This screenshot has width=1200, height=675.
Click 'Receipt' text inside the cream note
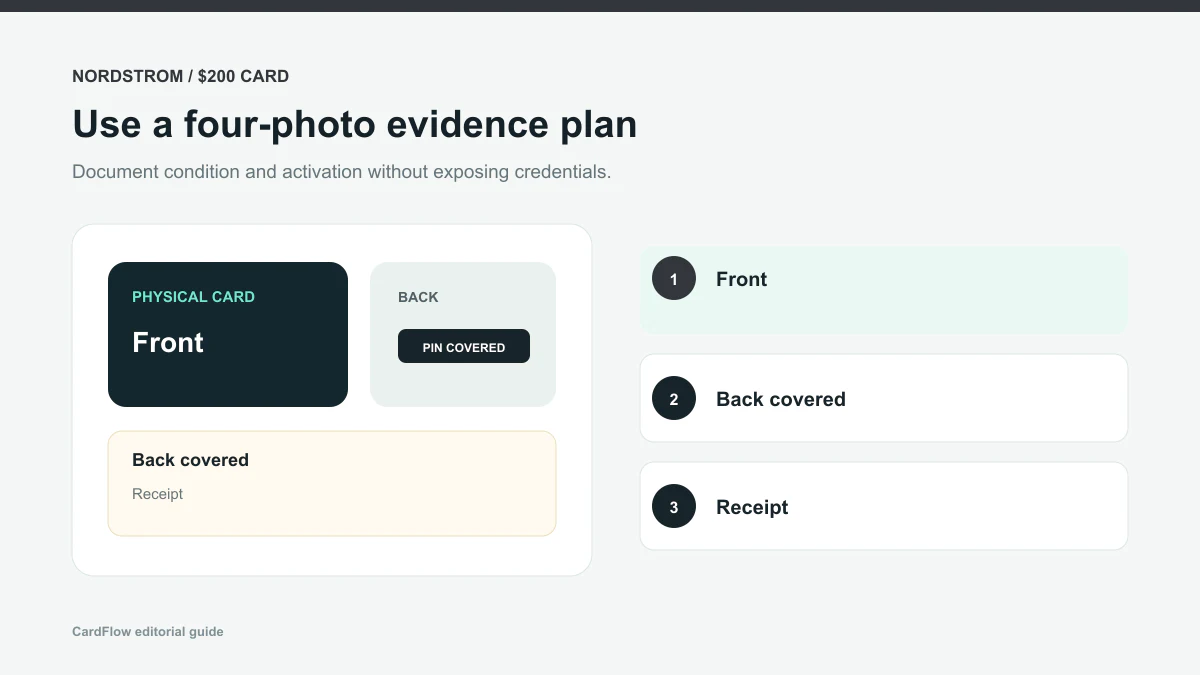coord(158,494)
